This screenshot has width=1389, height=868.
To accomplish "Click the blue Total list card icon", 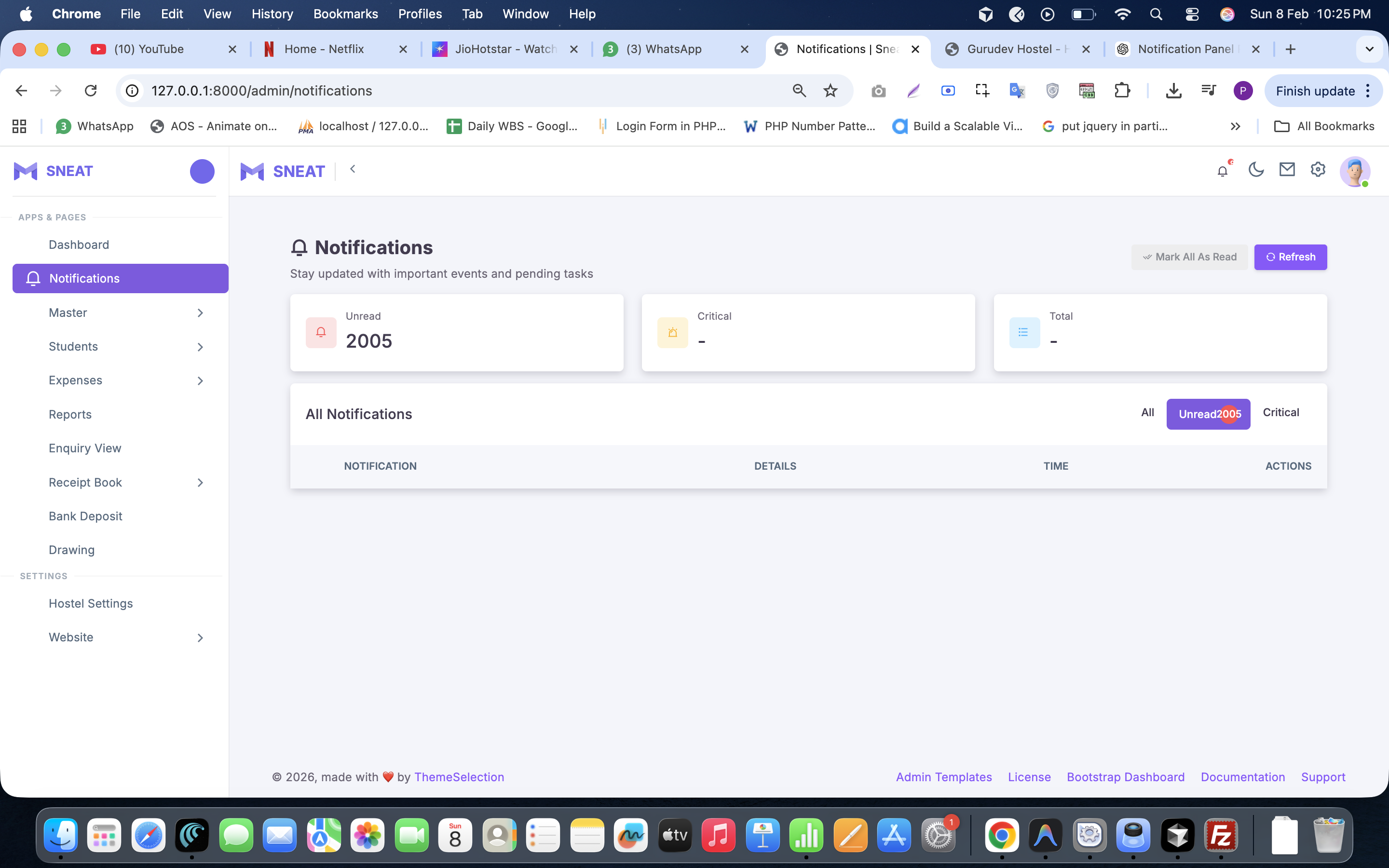I will point(1024,332).
